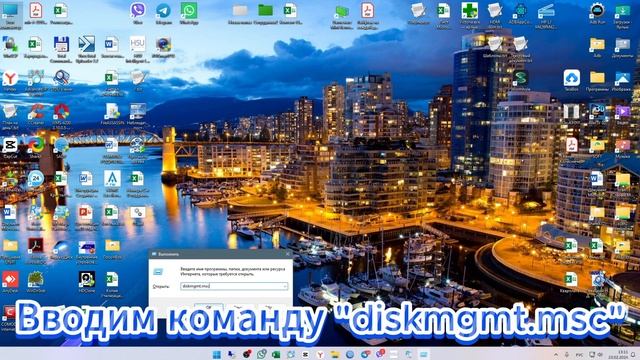Expand the Run dialog command history dropdown
This screenshot has height=360, width=640.
[285, 286]
